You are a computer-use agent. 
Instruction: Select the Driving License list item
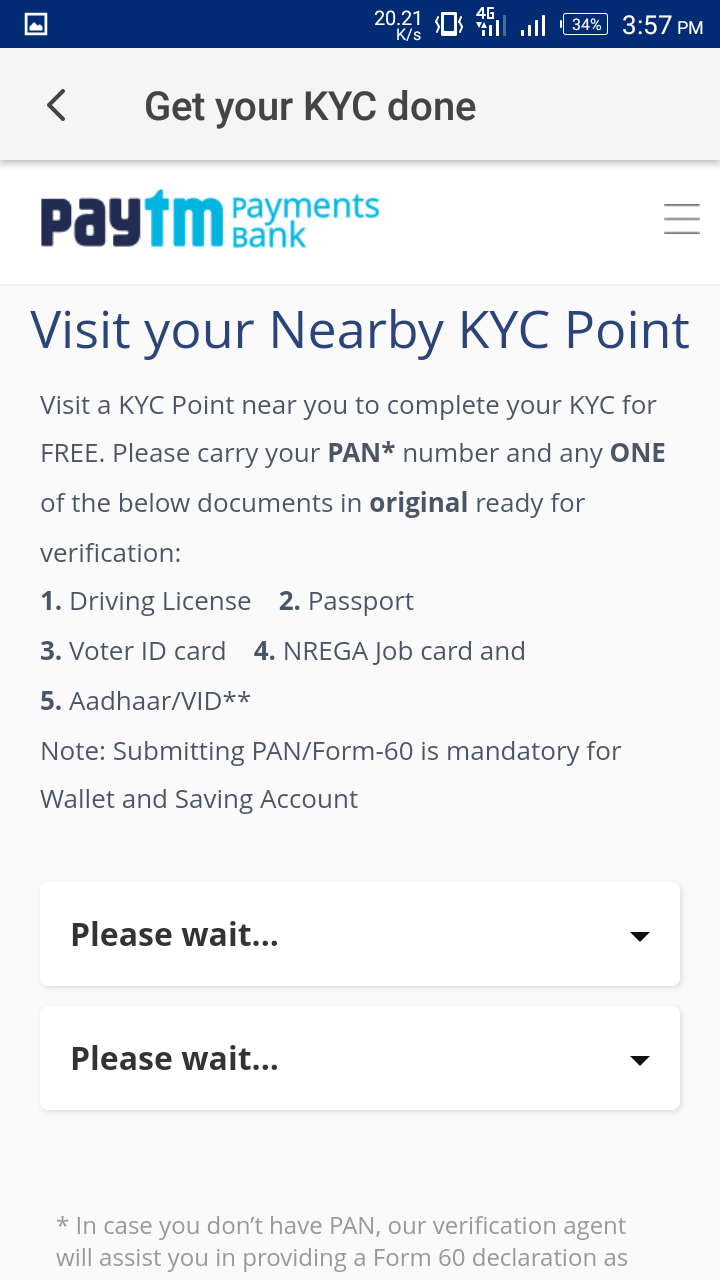[x=145, y=600]
